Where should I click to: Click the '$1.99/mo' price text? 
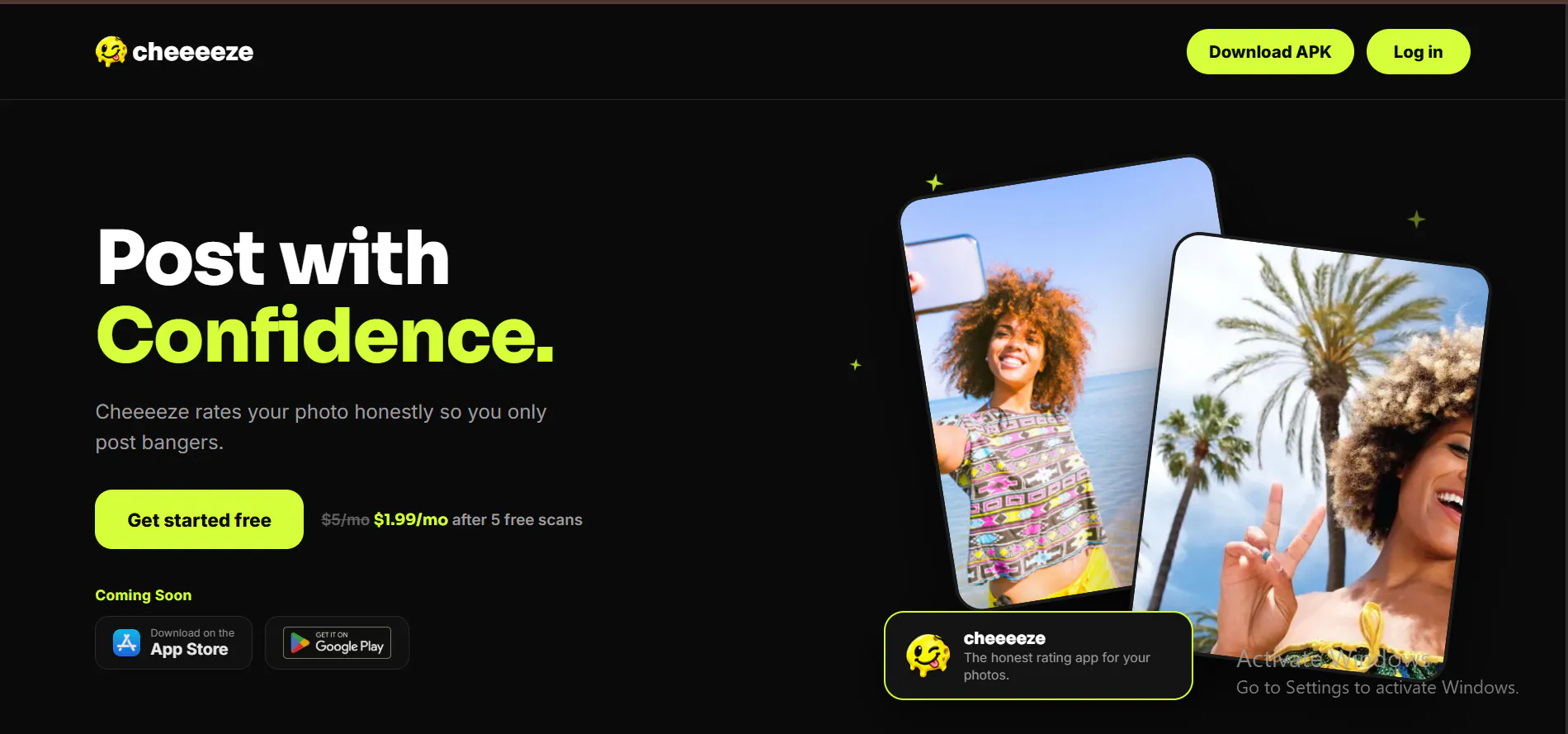click(x=411, y=519)
